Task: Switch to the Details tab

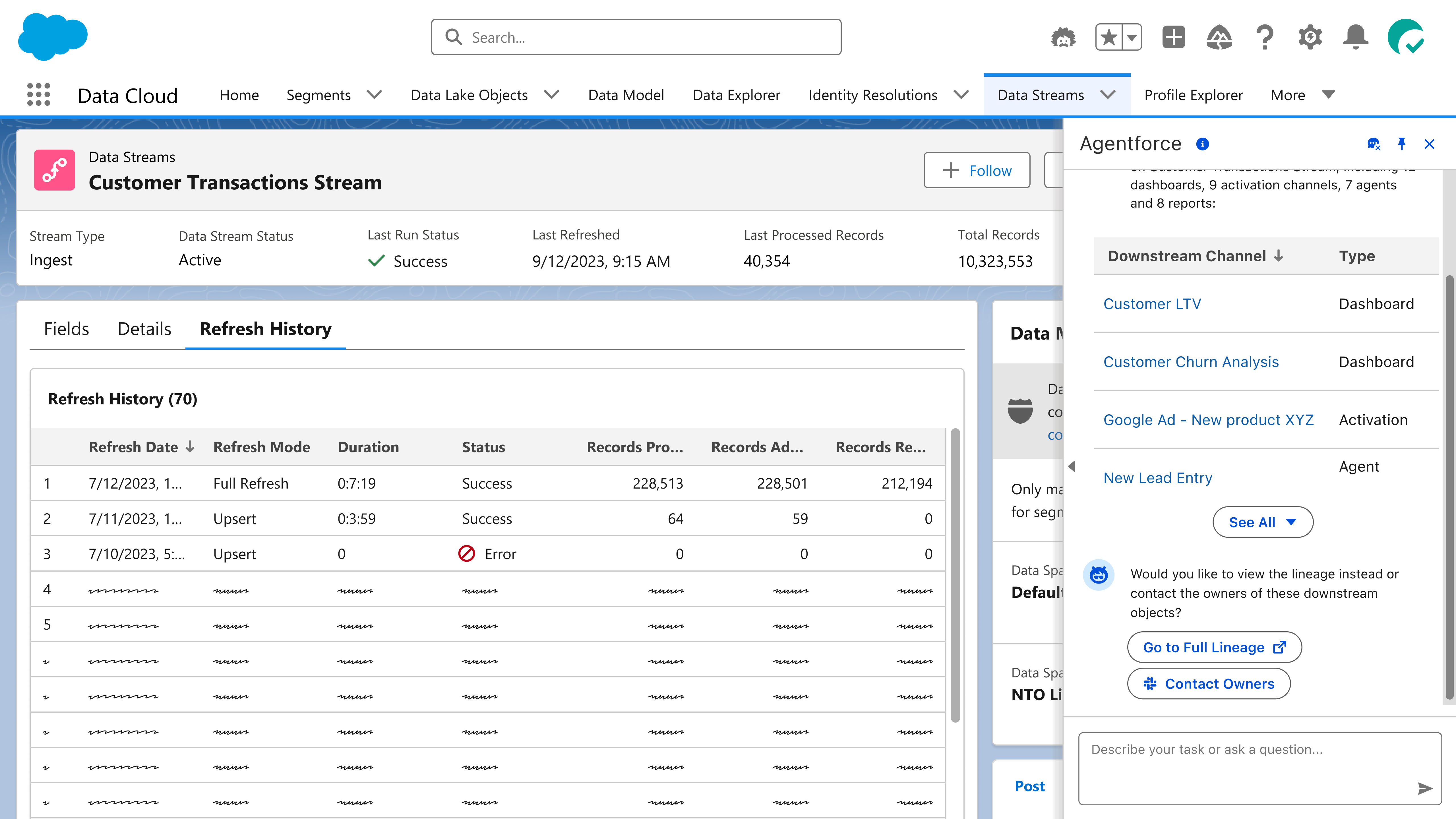Action: [144, 329]
